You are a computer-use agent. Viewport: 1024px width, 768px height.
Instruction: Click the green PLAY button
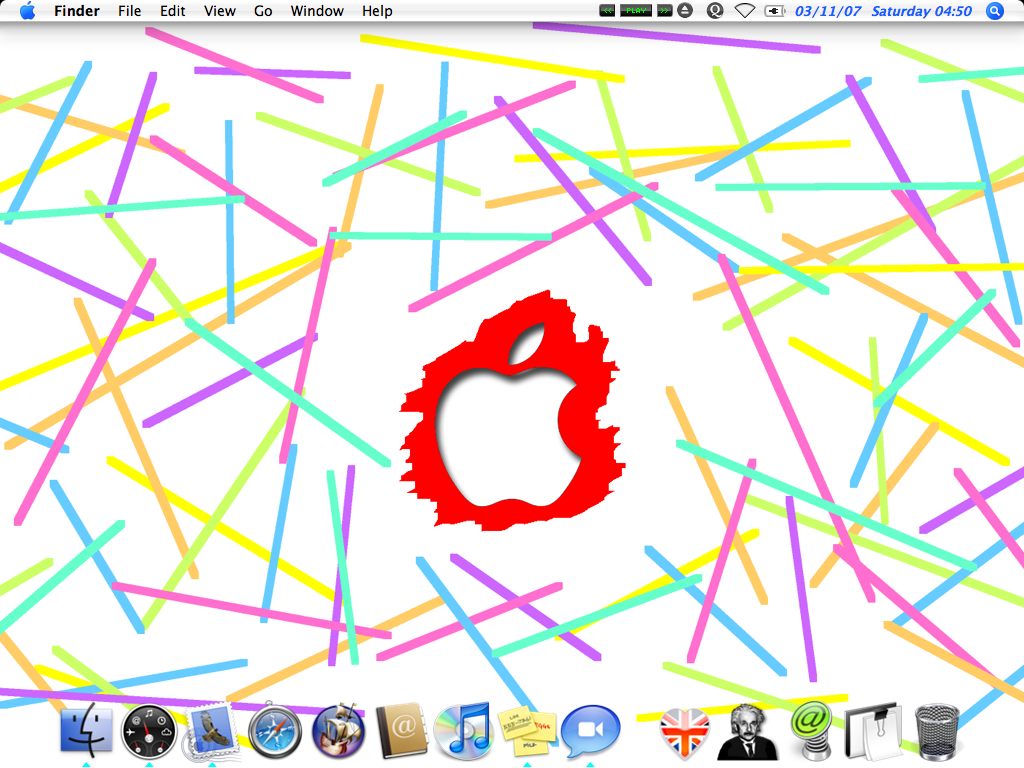pyautogui.click(x=636, y=10)
